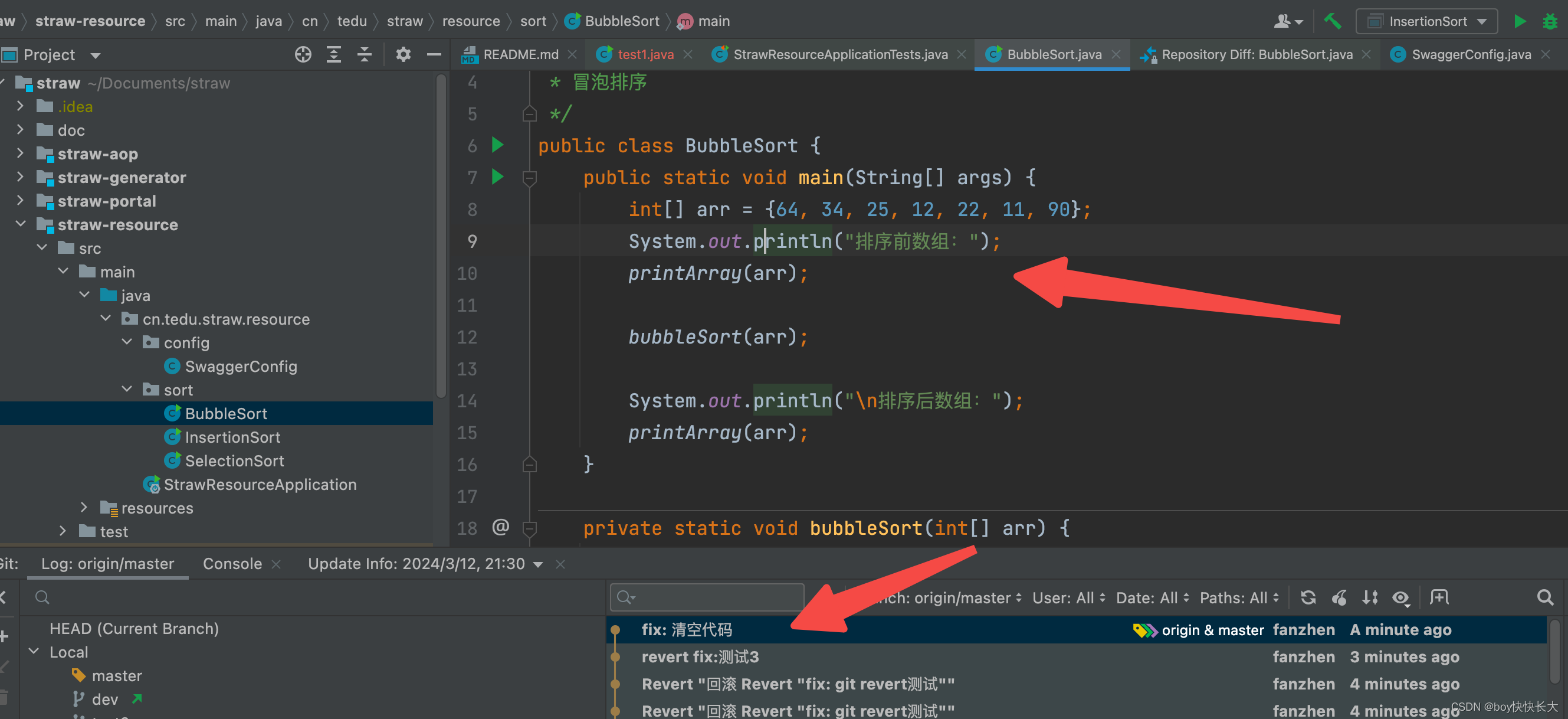Viewport: 1568px width, 719px height.
Task: Expand the test folder
Action: point(63,531)
